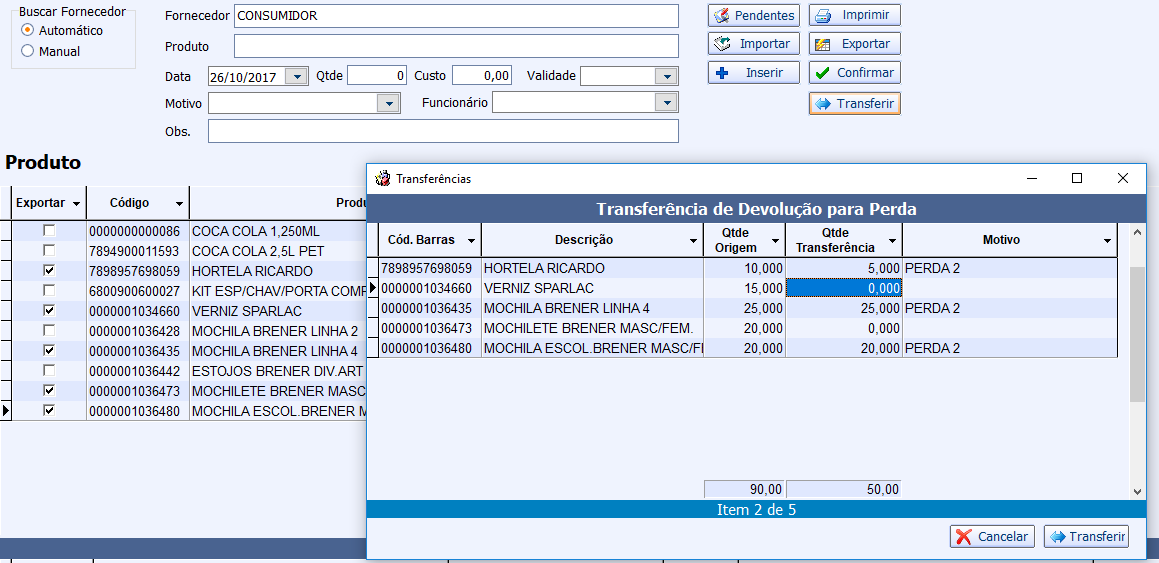Screen dimensions: 1159x563
Task: Expand the Funcionário dropdown
Action: 666,103
